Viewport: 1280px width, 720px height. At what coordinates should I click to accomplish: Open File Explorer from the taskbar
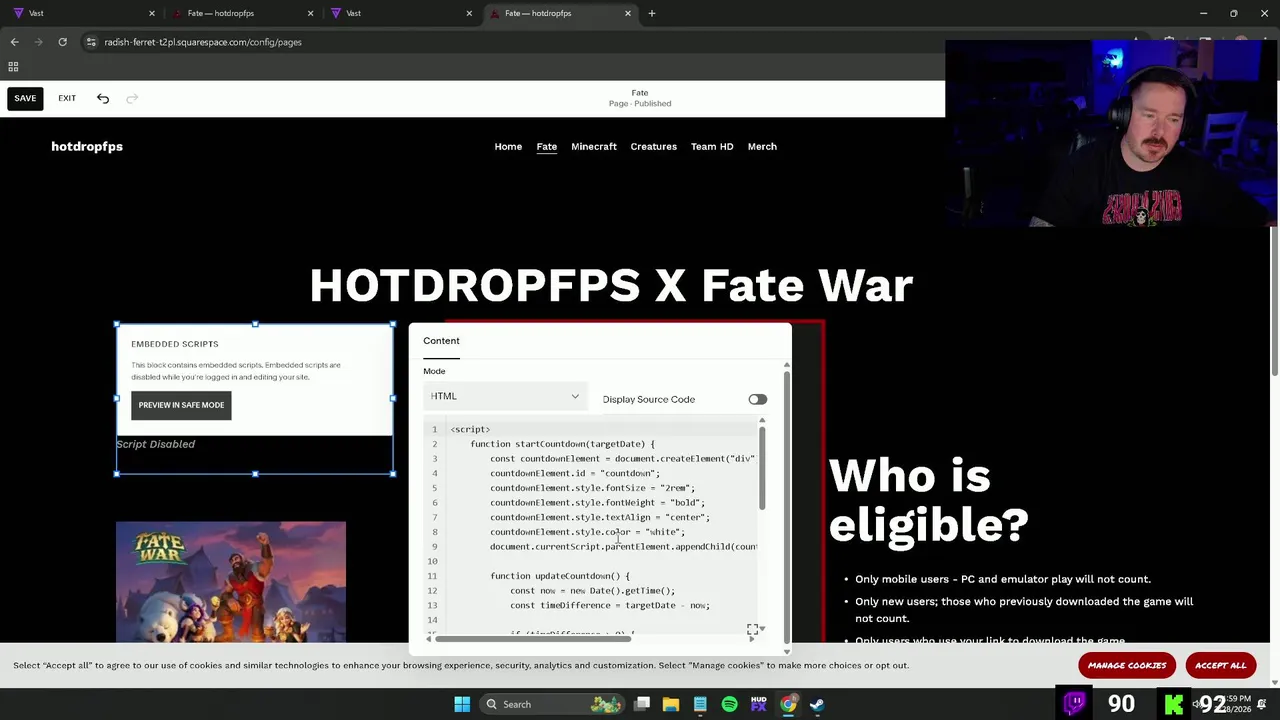671,704
